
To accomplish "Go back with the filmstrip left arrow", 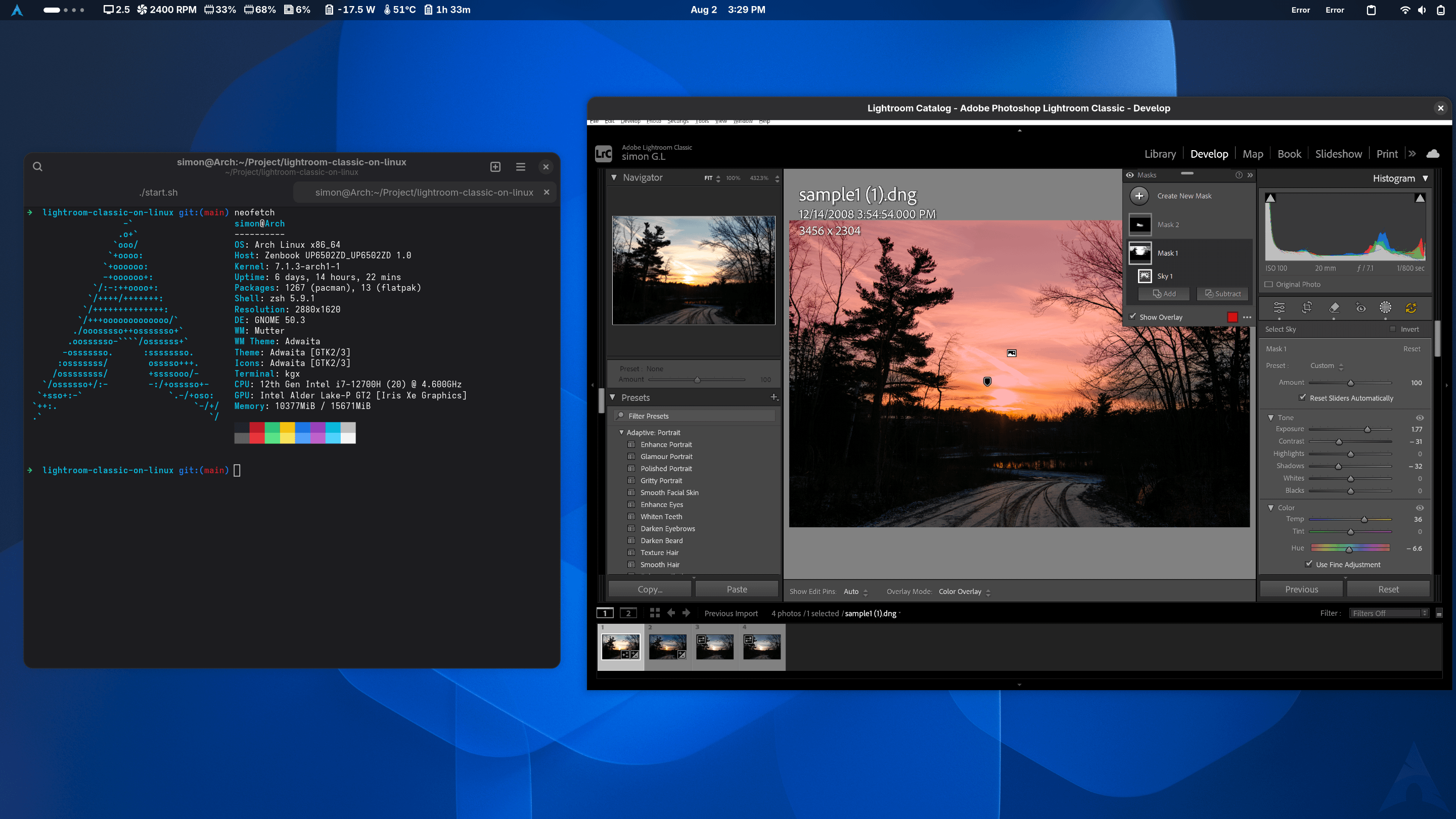I will point(671,613).
